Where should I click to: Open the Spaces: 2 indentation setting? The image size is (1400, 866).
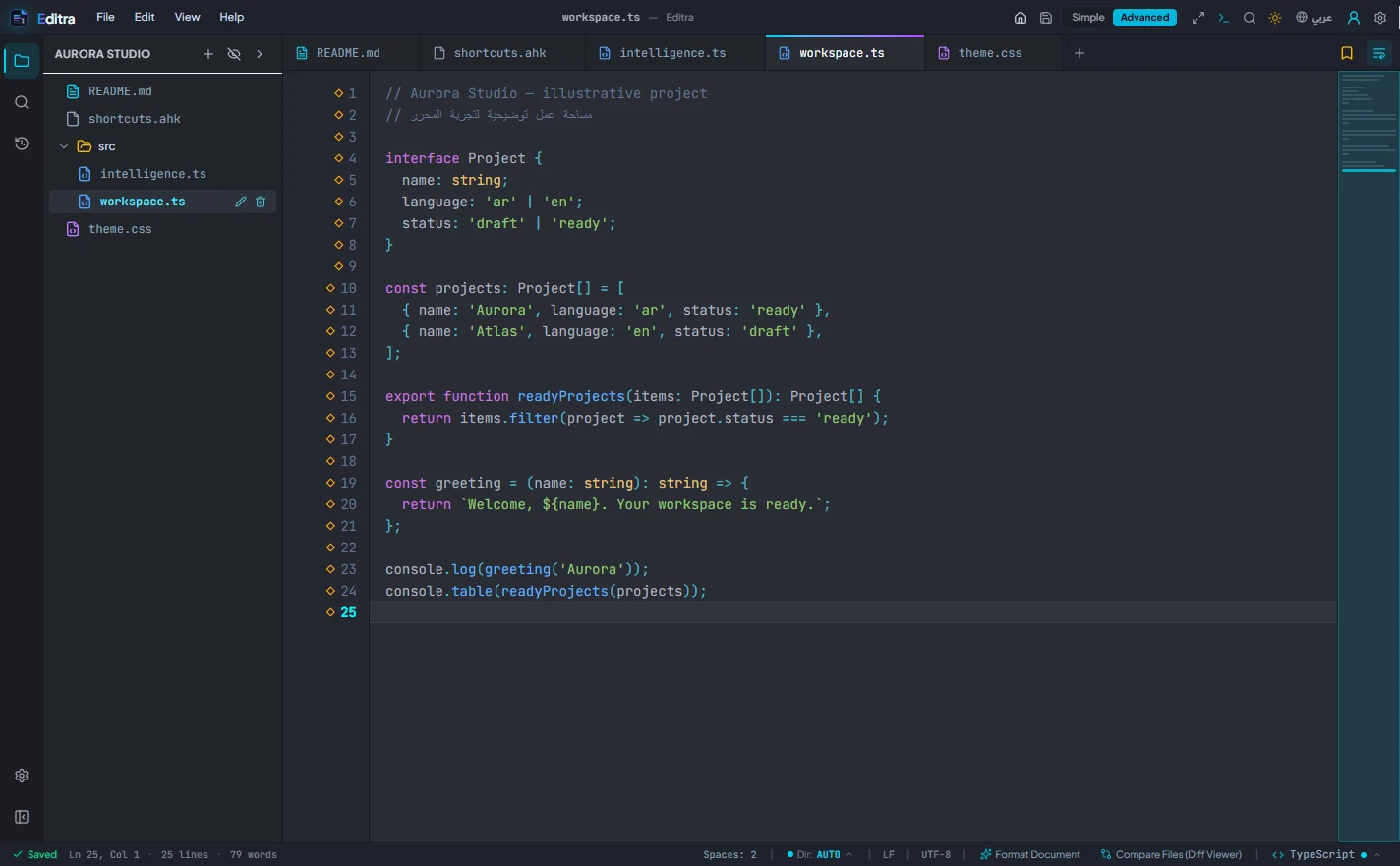pyautogui.click(x=729, y=855)
